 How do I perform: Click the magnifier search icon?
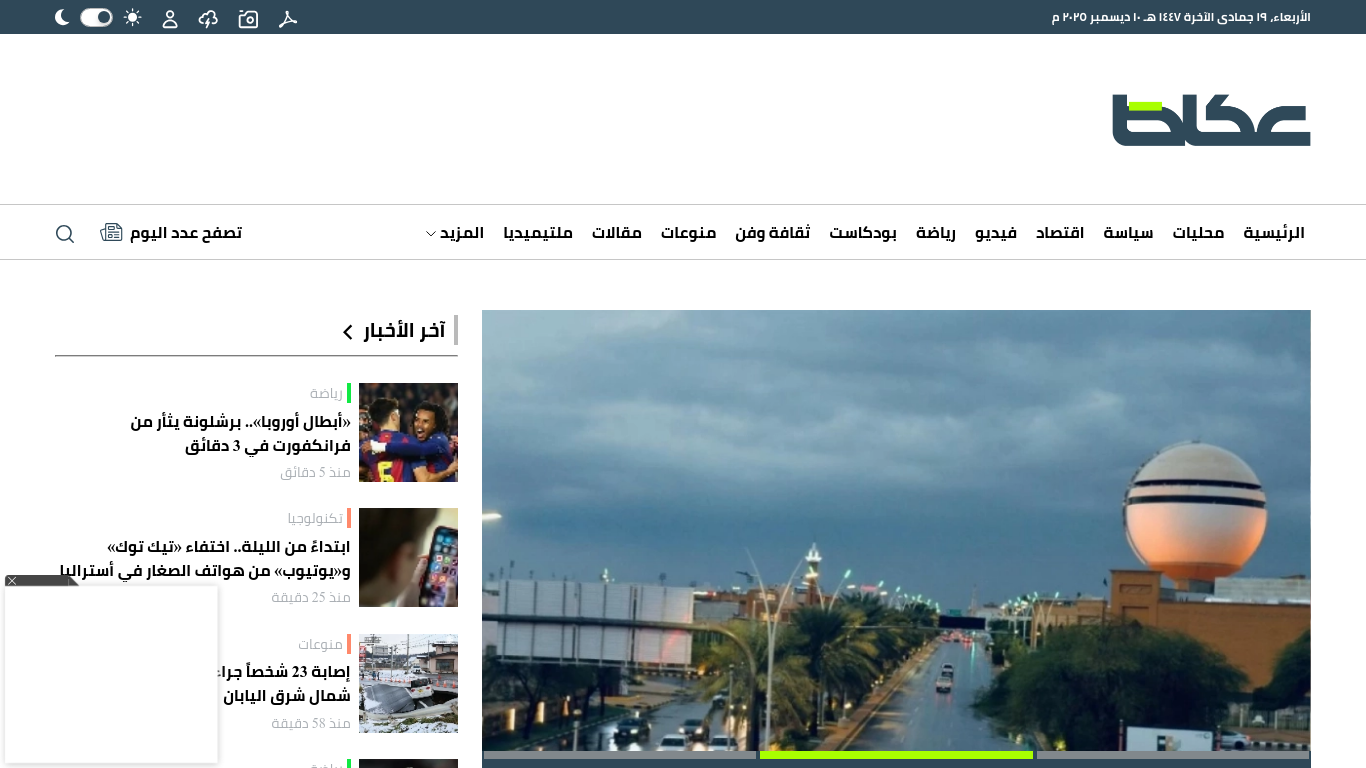pos(65,233)
